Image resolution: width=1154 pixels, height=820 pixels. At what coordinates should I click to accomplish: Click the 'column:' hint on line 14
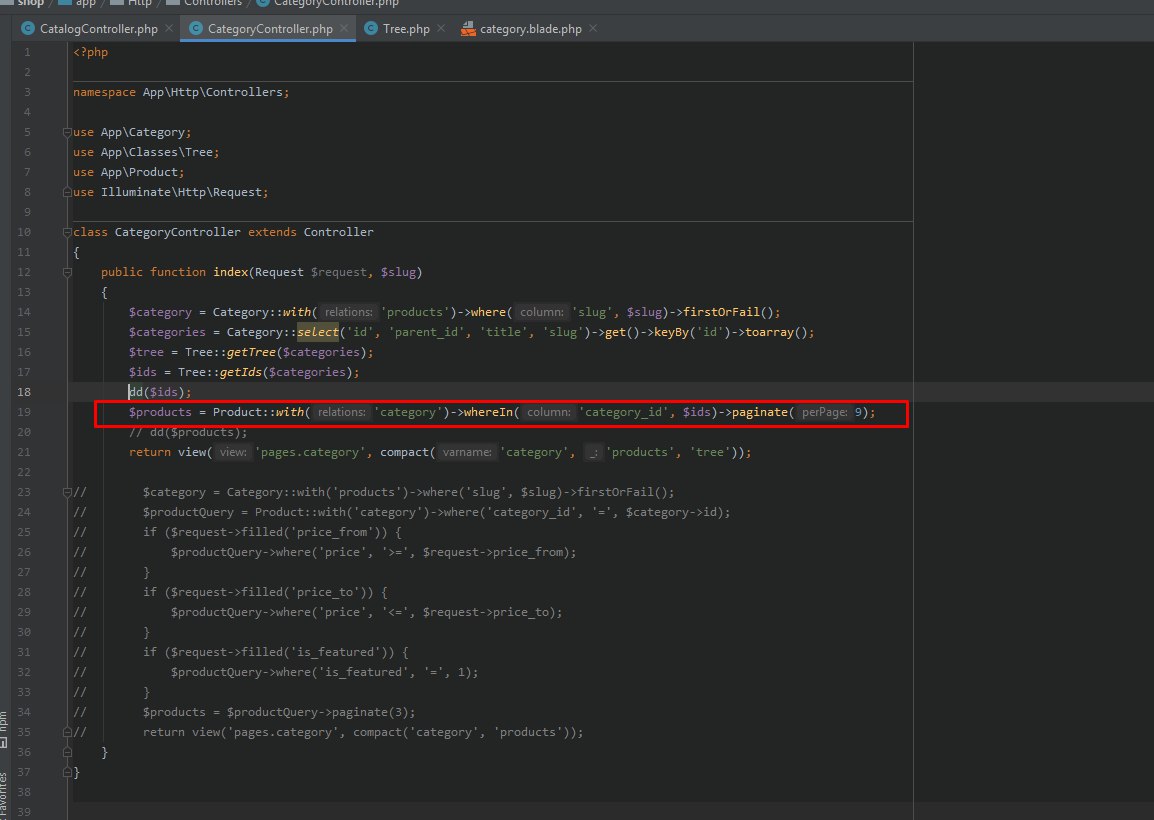(x=542, y=312)
